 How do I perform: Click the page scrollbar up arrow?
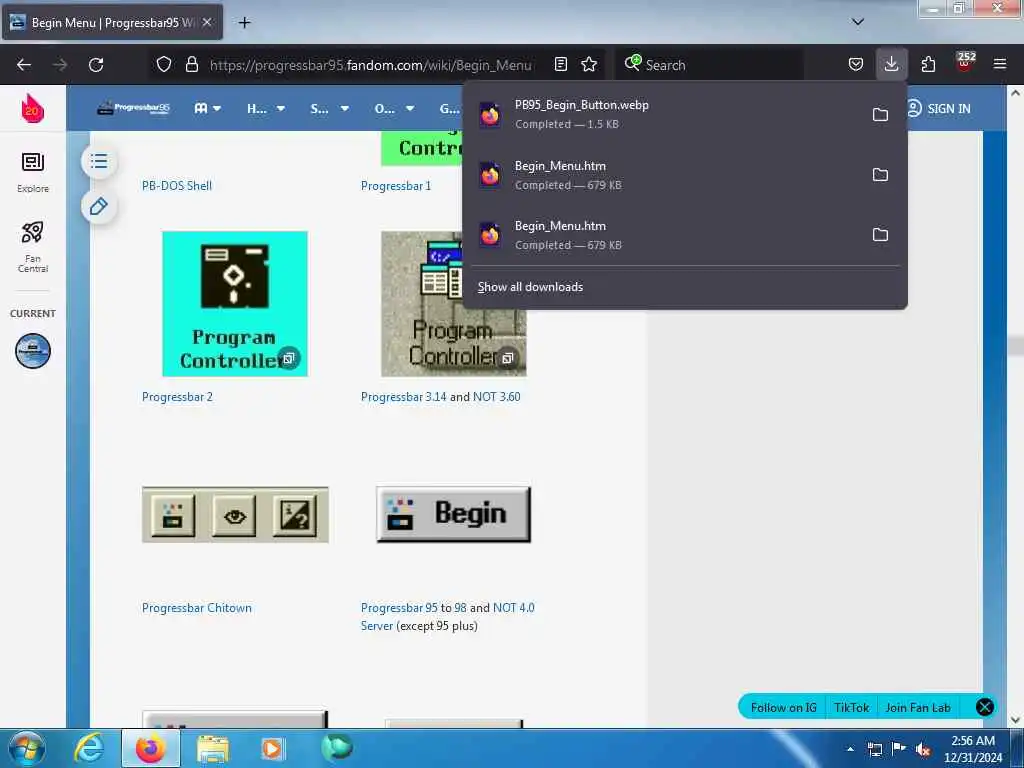[x=1015, y=93]
